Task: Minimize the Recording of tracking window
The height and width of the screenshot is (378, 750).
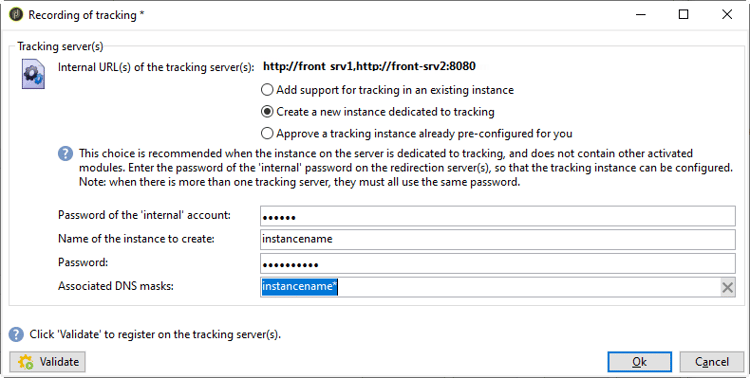Action: click(x=640, y=14)
